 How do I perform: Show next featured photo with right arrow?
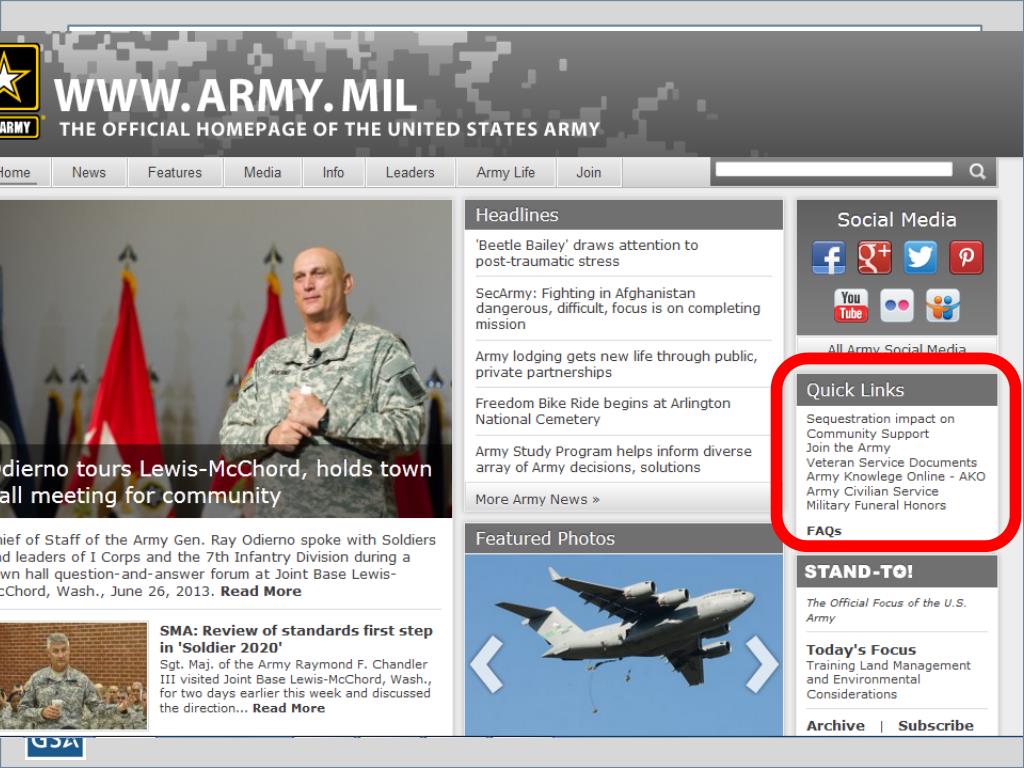point(761,664)
